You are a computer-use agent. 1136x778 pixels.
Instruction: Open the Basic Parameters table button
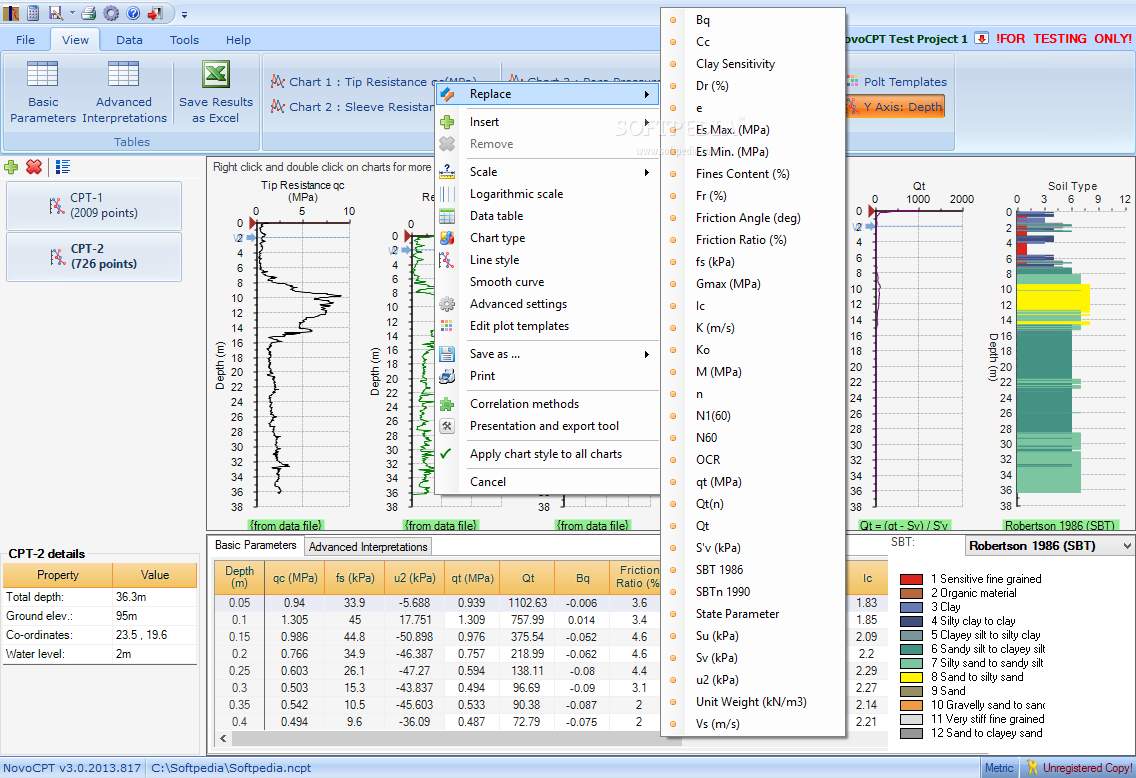click(x=43, y=92)
